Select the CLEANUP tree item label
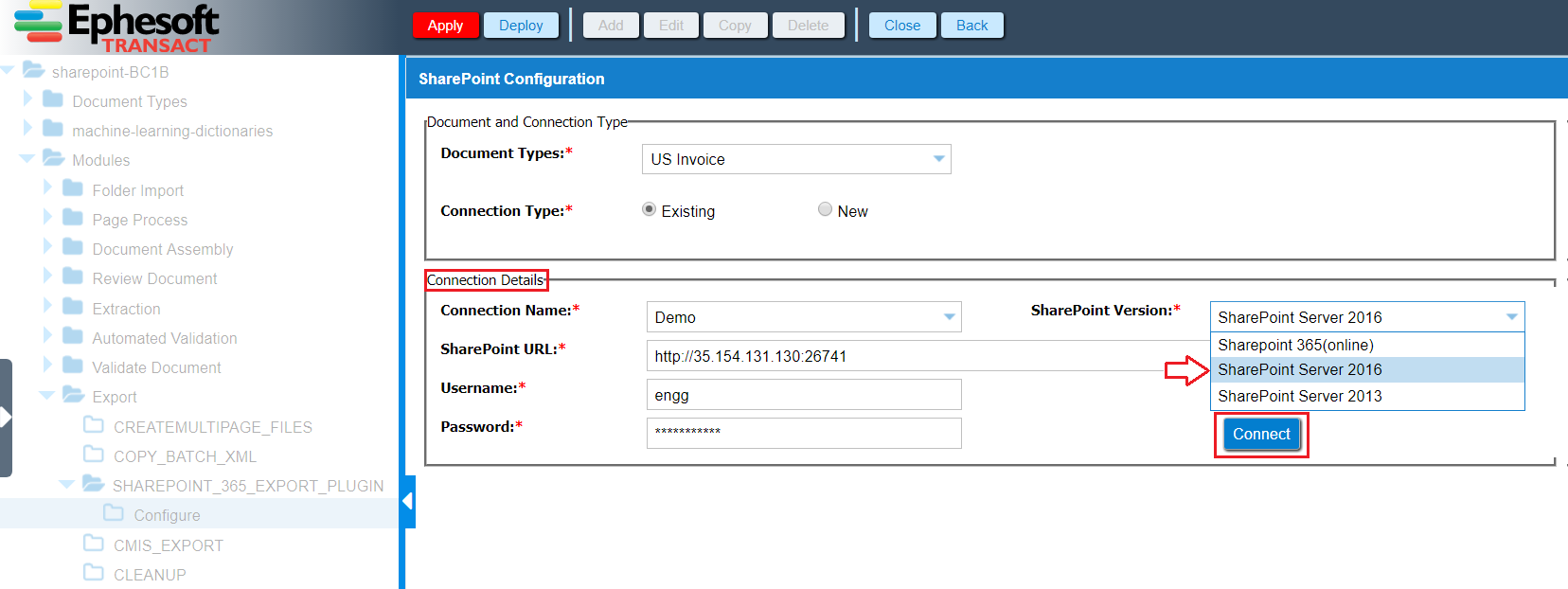 coord(150,575)
